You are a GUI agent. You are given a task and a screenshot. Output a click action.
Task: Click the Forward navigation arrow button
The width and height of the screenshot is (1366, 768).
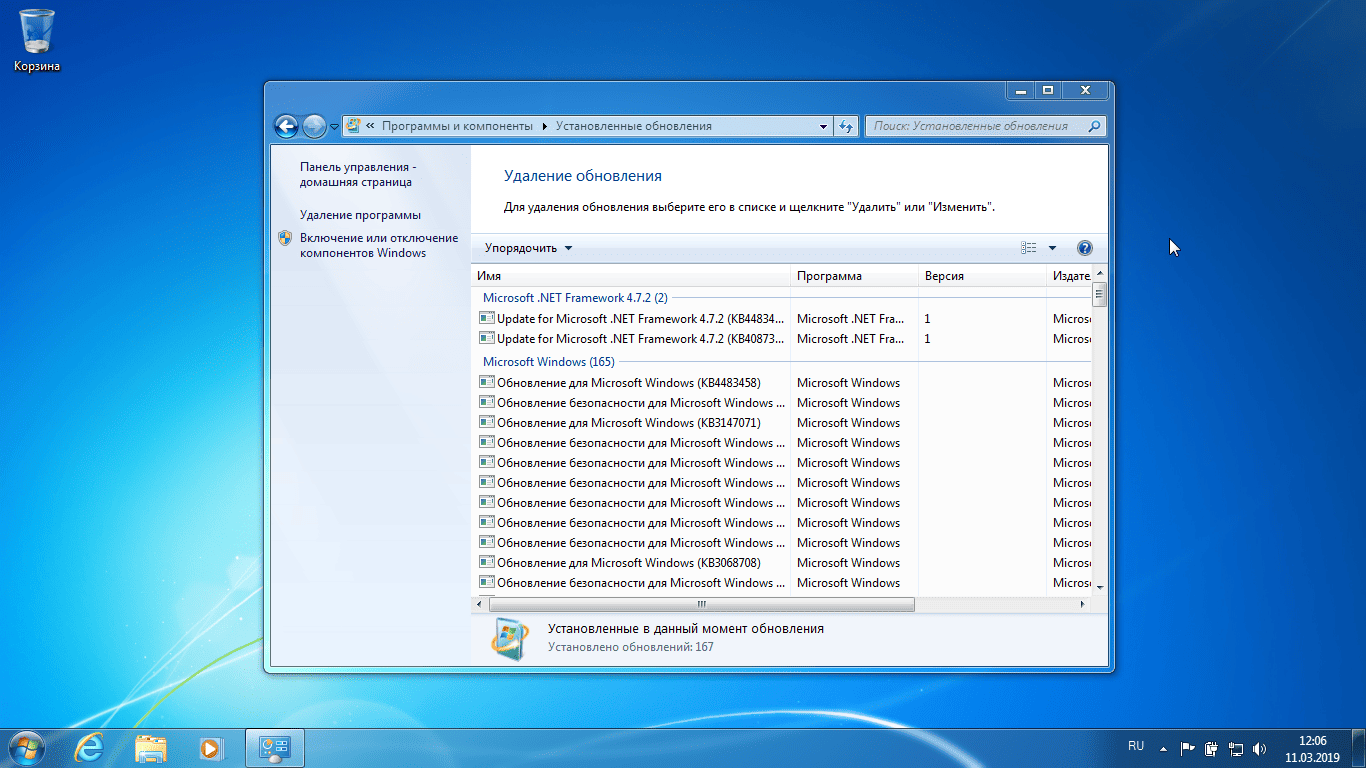point(314,126)
